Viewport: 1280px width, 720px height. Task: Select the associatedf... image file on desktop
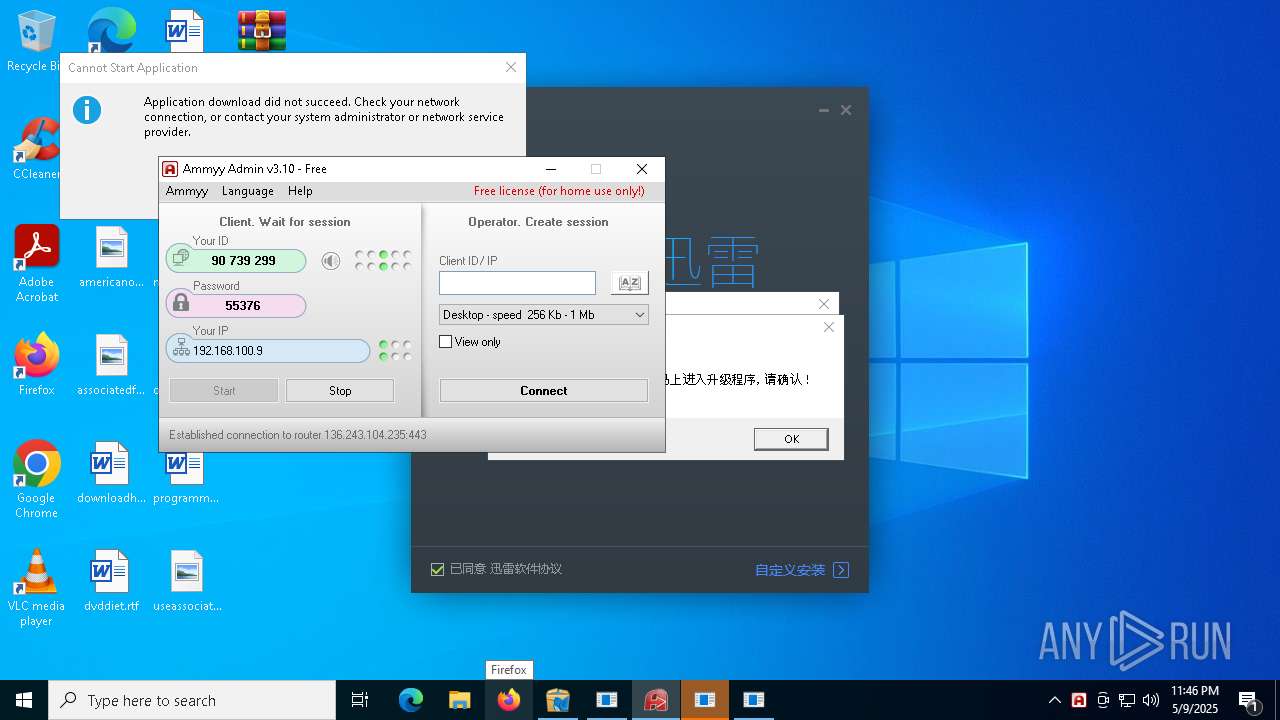click(x=111, y=365)
